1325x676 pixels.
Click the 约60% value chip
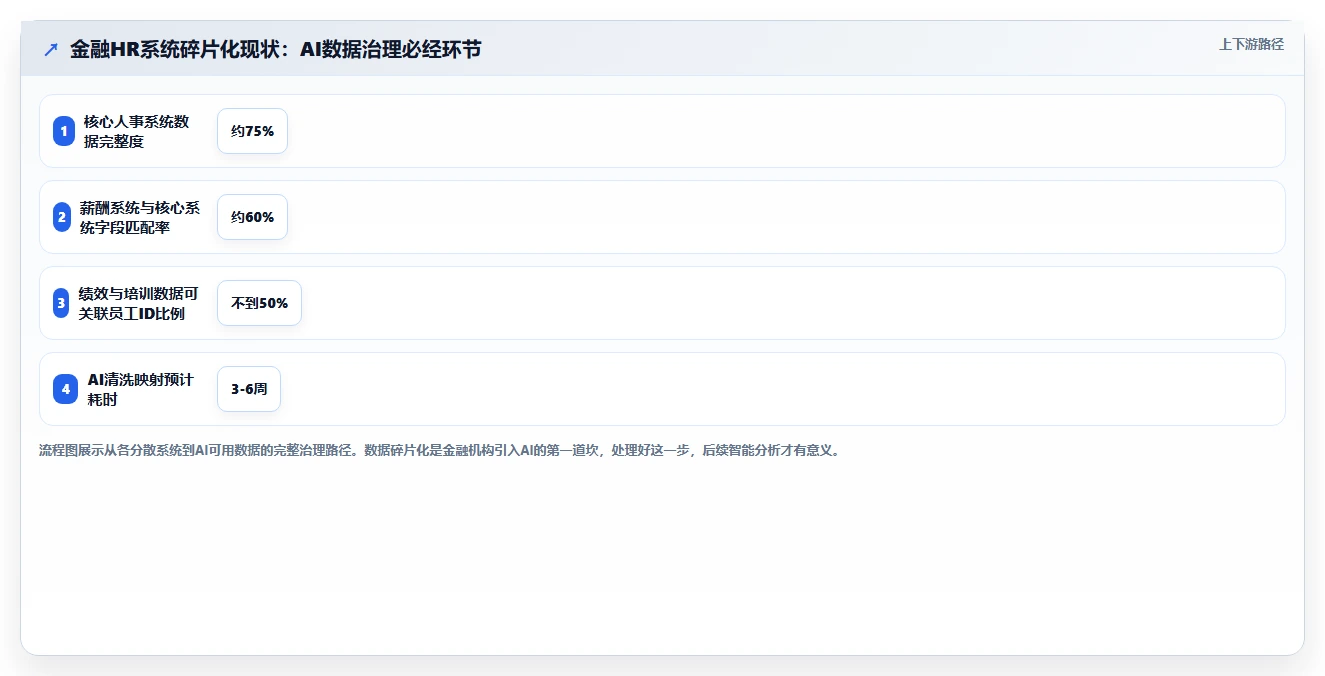pos(252,217)
